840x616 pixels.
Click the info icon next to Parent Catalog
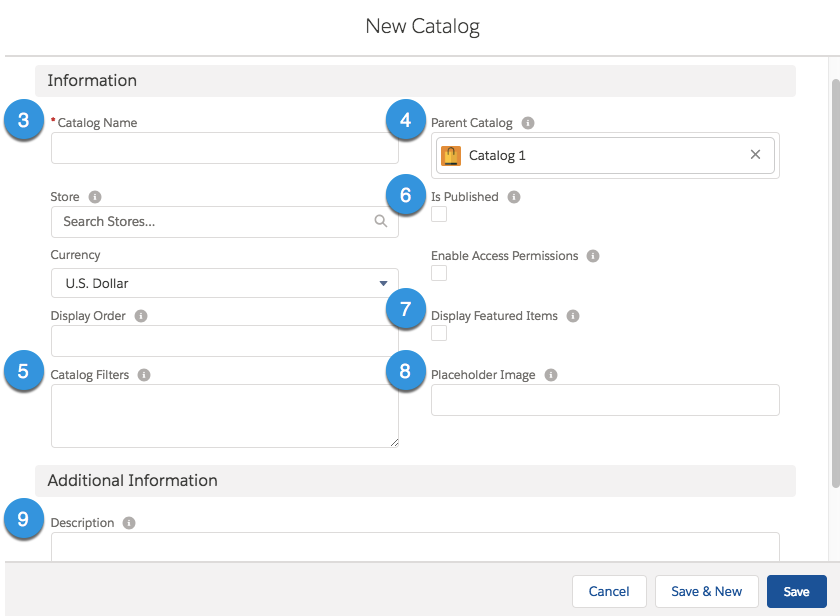(x=528, y=123)
